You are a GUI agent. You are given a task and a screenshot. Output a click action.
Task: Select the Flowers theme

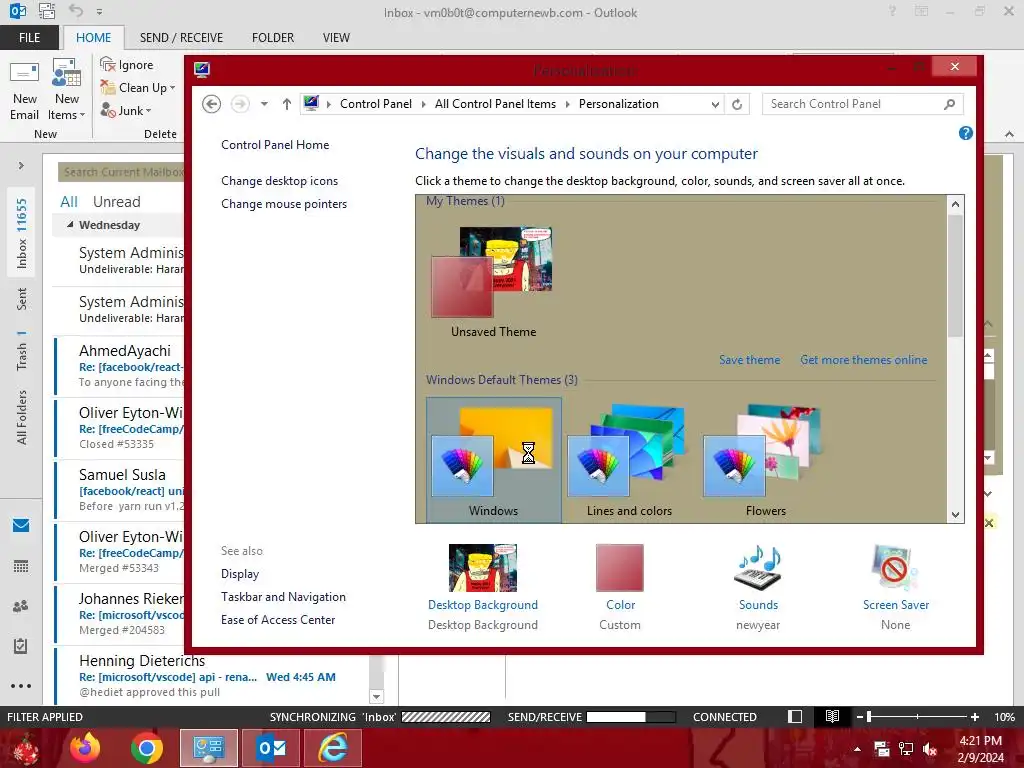[x=765, y=460]
